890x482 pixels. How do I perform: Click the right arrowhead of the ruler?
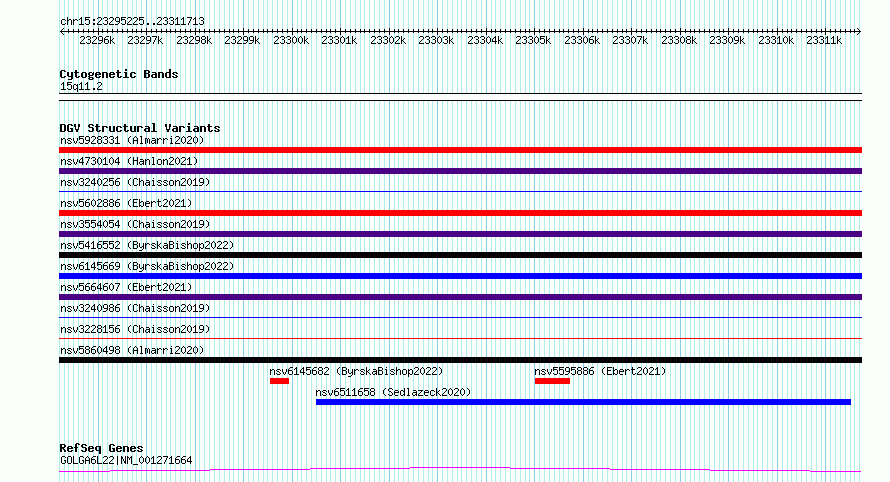[859, 31]
